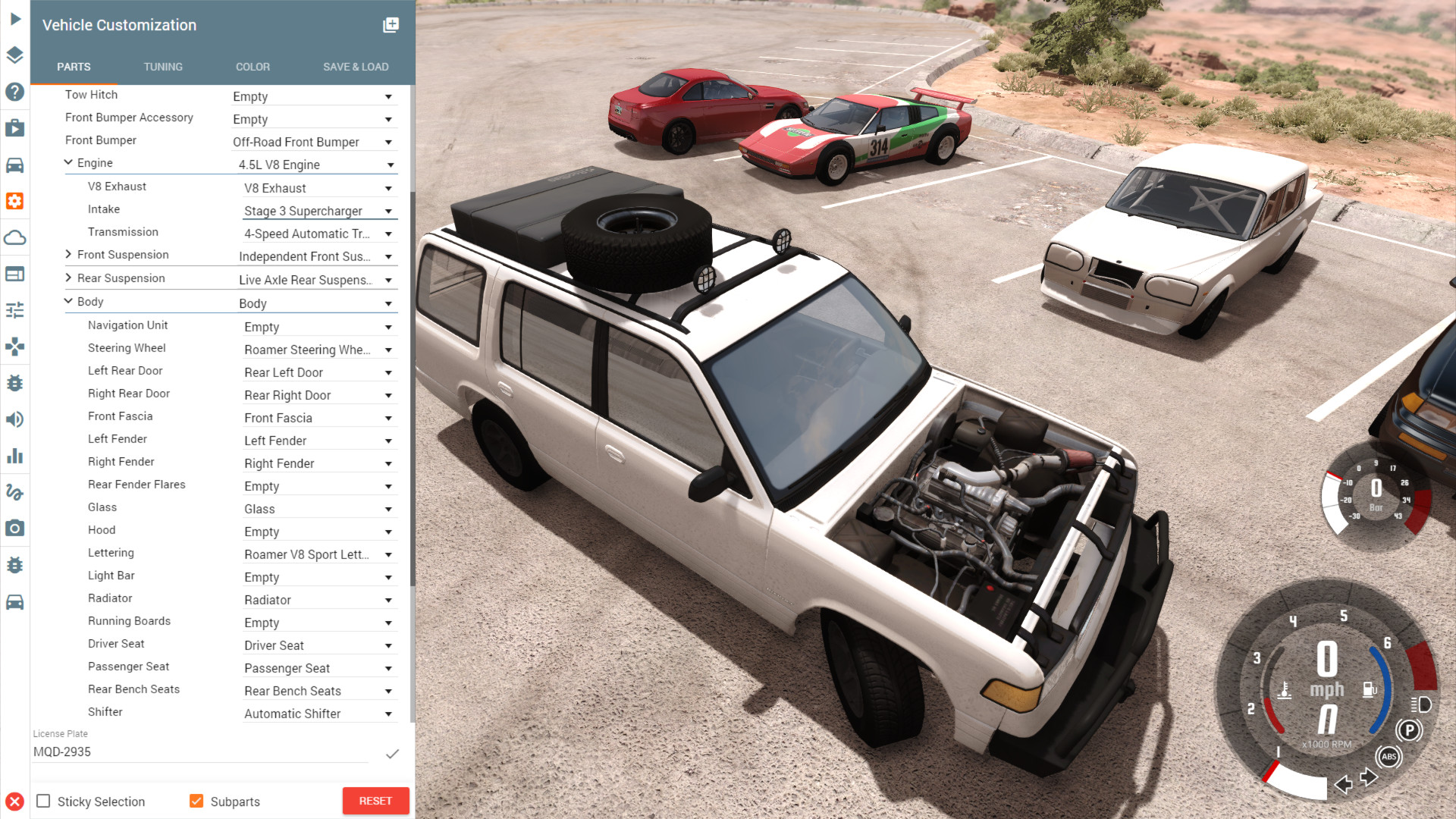This screenshot has width=1456, height=819.
Task: Enable the Subparts checkbox
Action: pos(196,801)
